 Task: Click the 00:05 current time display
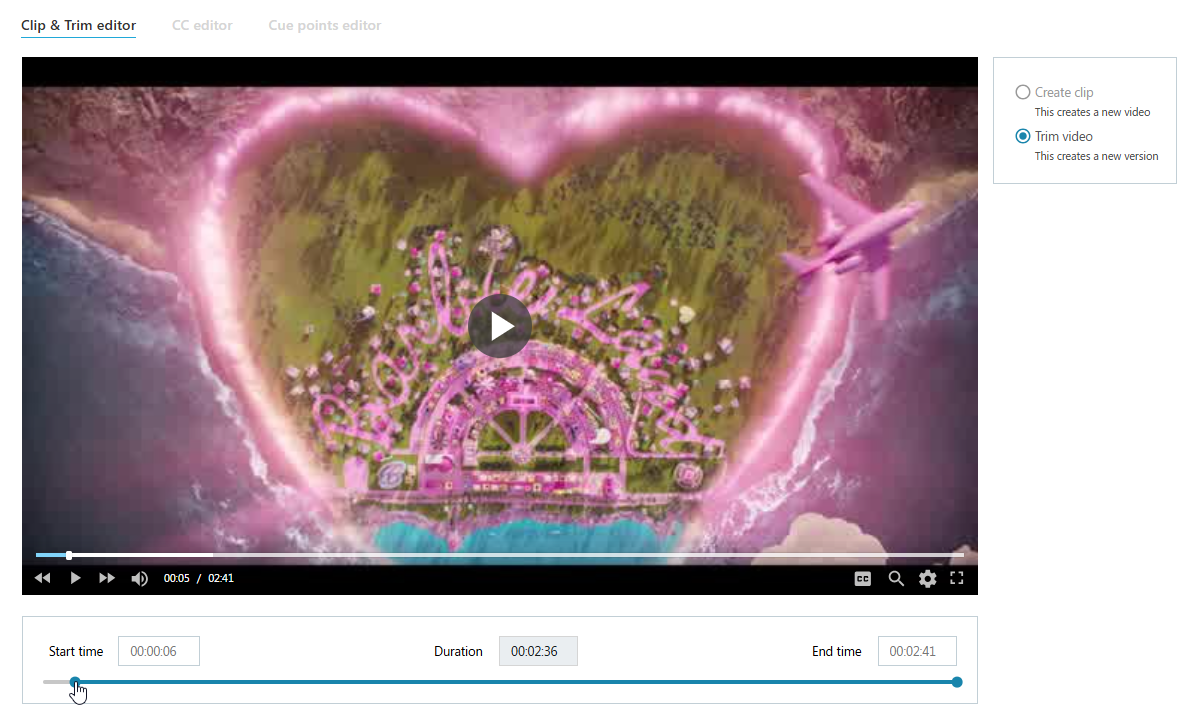[x=176, y=578]
